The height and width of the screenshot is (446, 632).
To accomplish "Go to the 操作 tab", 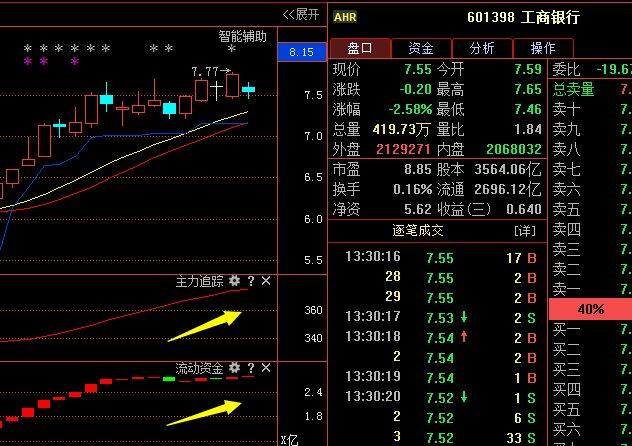I will [x=543, y=48].
